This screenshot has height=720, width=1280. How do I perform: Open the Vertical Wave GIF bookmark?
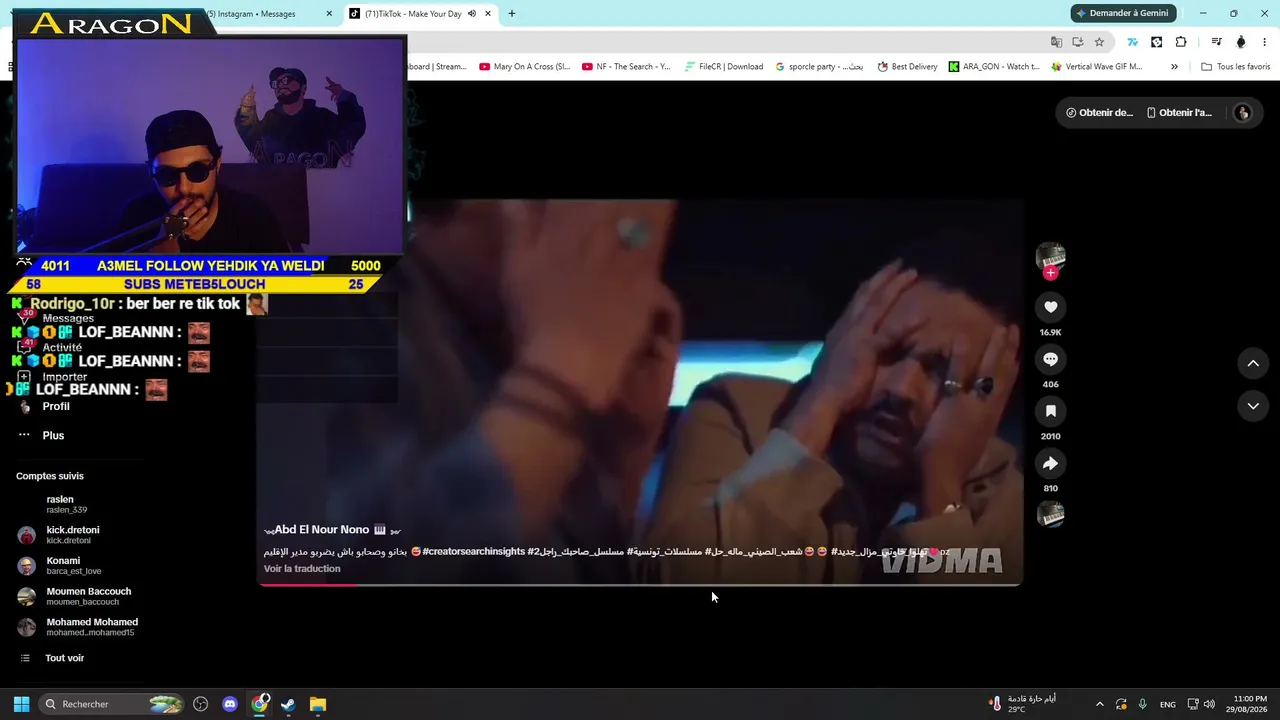(1097, 67)
